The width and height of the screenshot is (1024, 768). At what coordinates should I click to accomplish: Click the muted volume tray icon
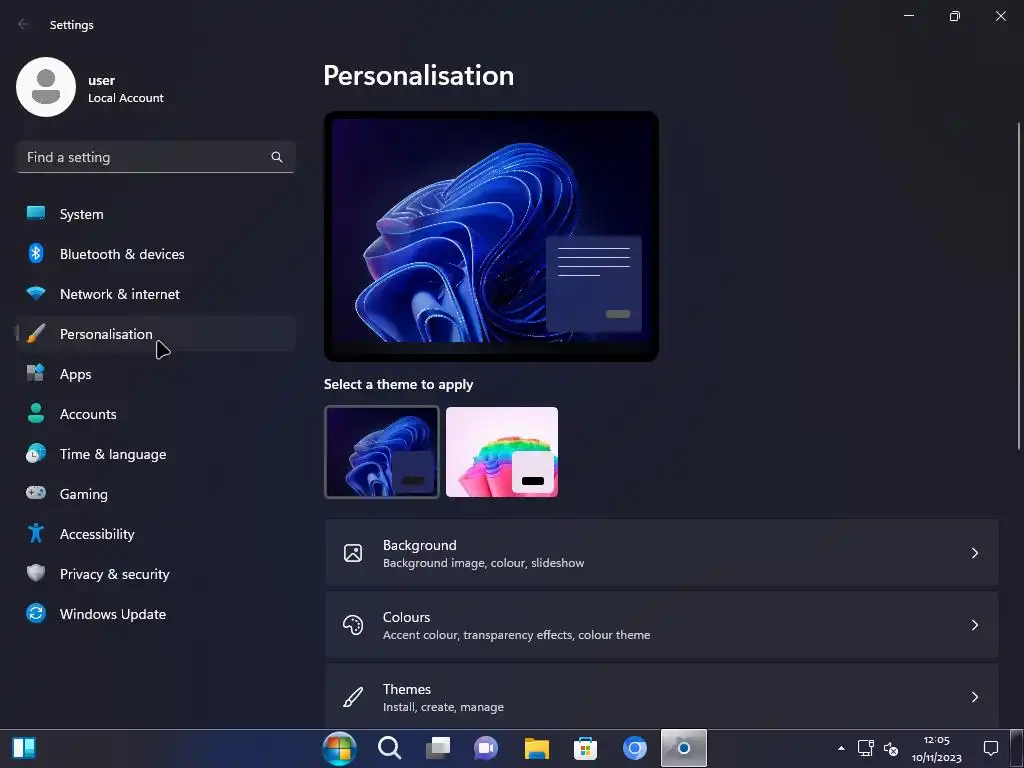coord(891,748)
